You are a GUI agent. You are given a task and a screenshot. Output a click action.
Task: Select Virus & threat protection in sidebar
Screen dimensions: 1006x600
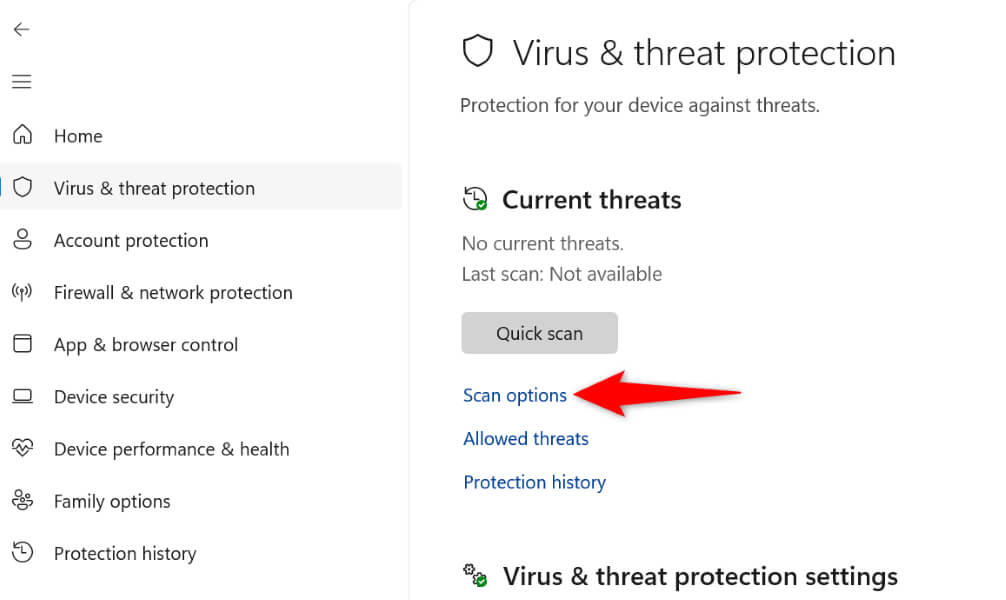click(154, 188)
